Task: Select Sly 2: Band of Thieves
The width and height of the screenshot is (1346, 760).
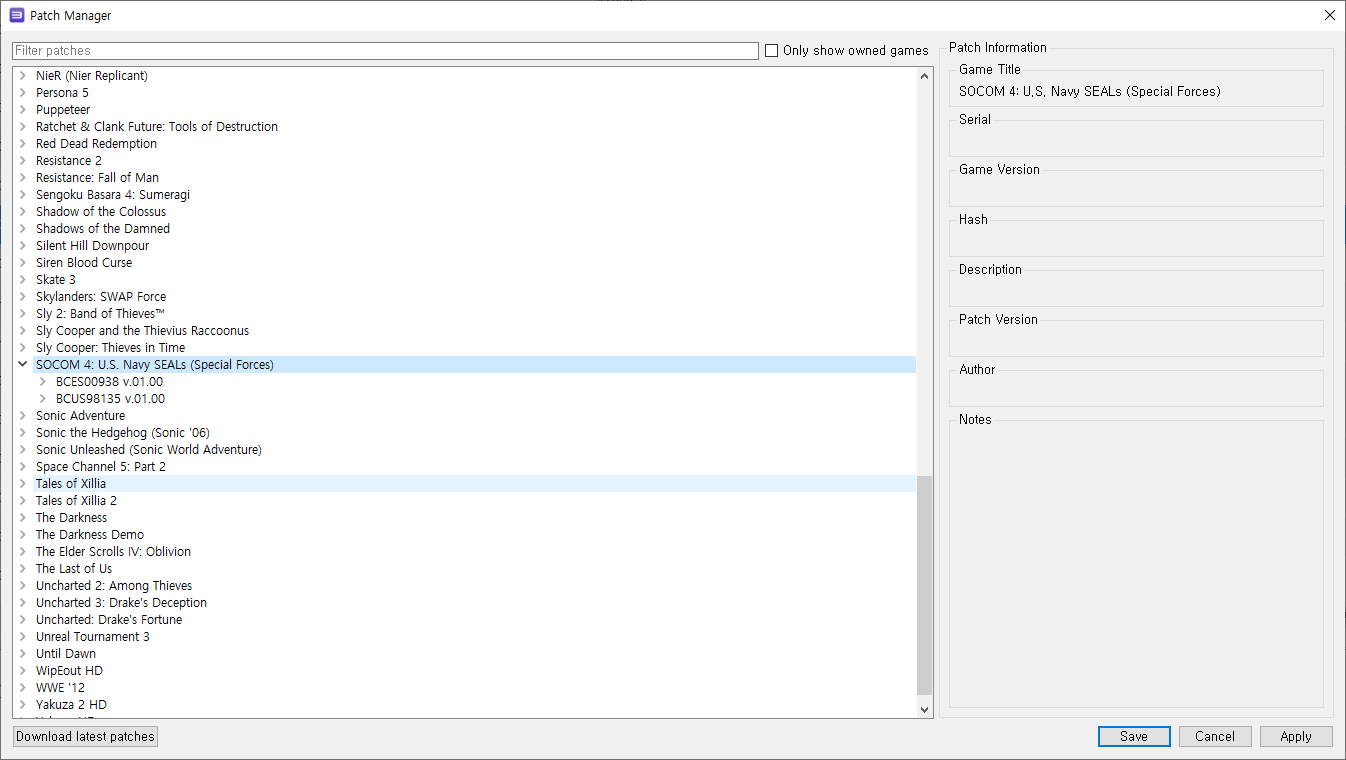Action: point(101,314)
